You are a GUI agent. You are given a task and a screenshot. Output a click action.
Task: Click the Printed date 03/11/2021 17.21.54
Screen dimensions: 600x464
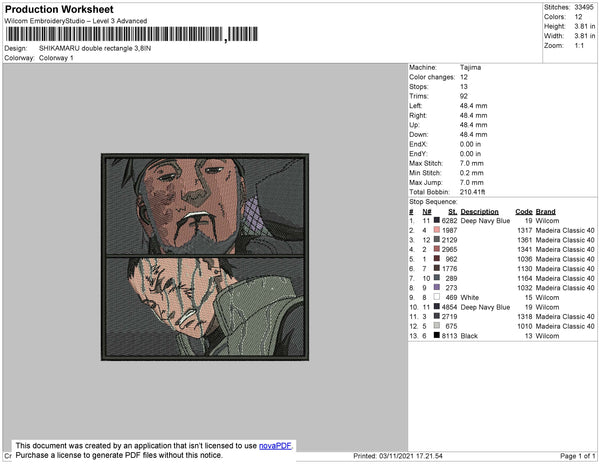click(x=398, y=456)
